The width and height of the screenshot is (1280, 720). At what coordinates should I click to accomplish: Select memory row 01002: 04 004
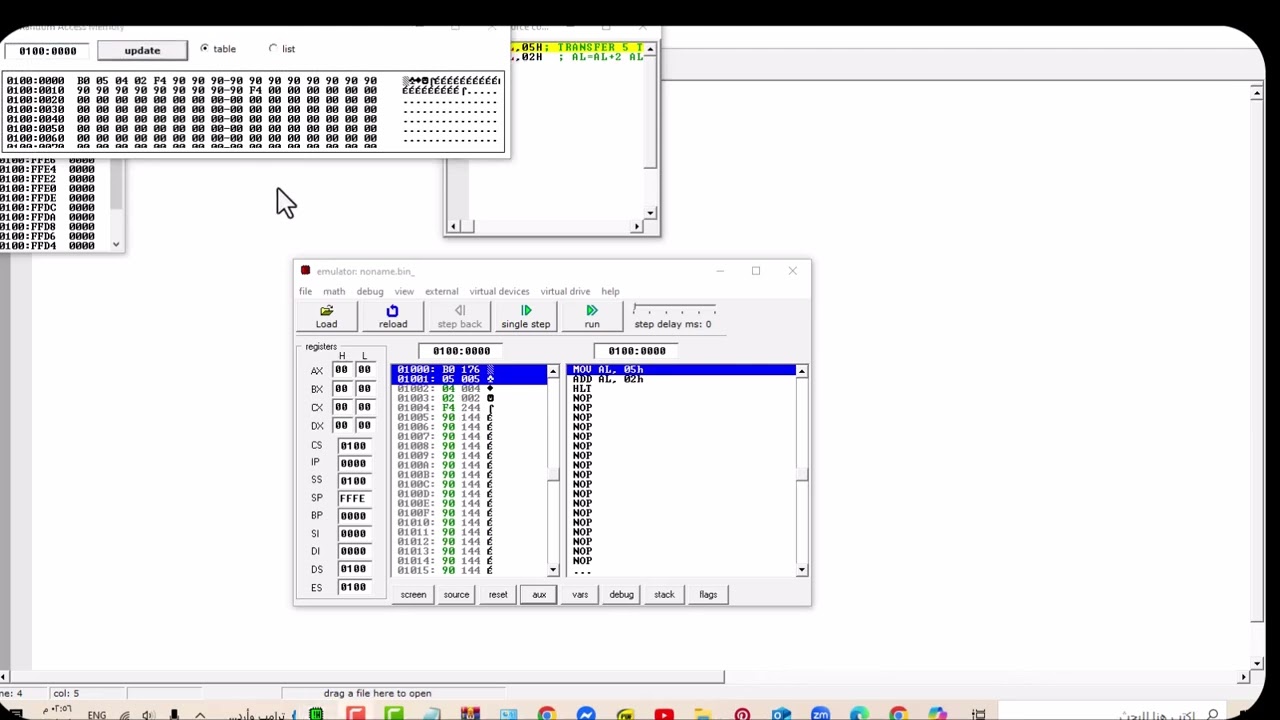[x=469, y=389]
